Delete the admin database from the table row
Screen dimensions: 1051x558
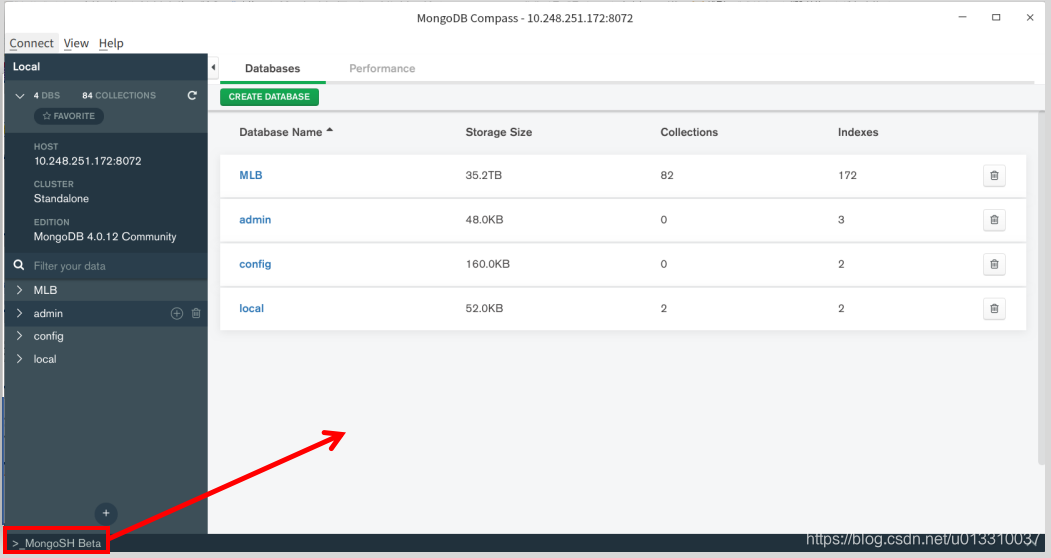[x=994, y=219]
